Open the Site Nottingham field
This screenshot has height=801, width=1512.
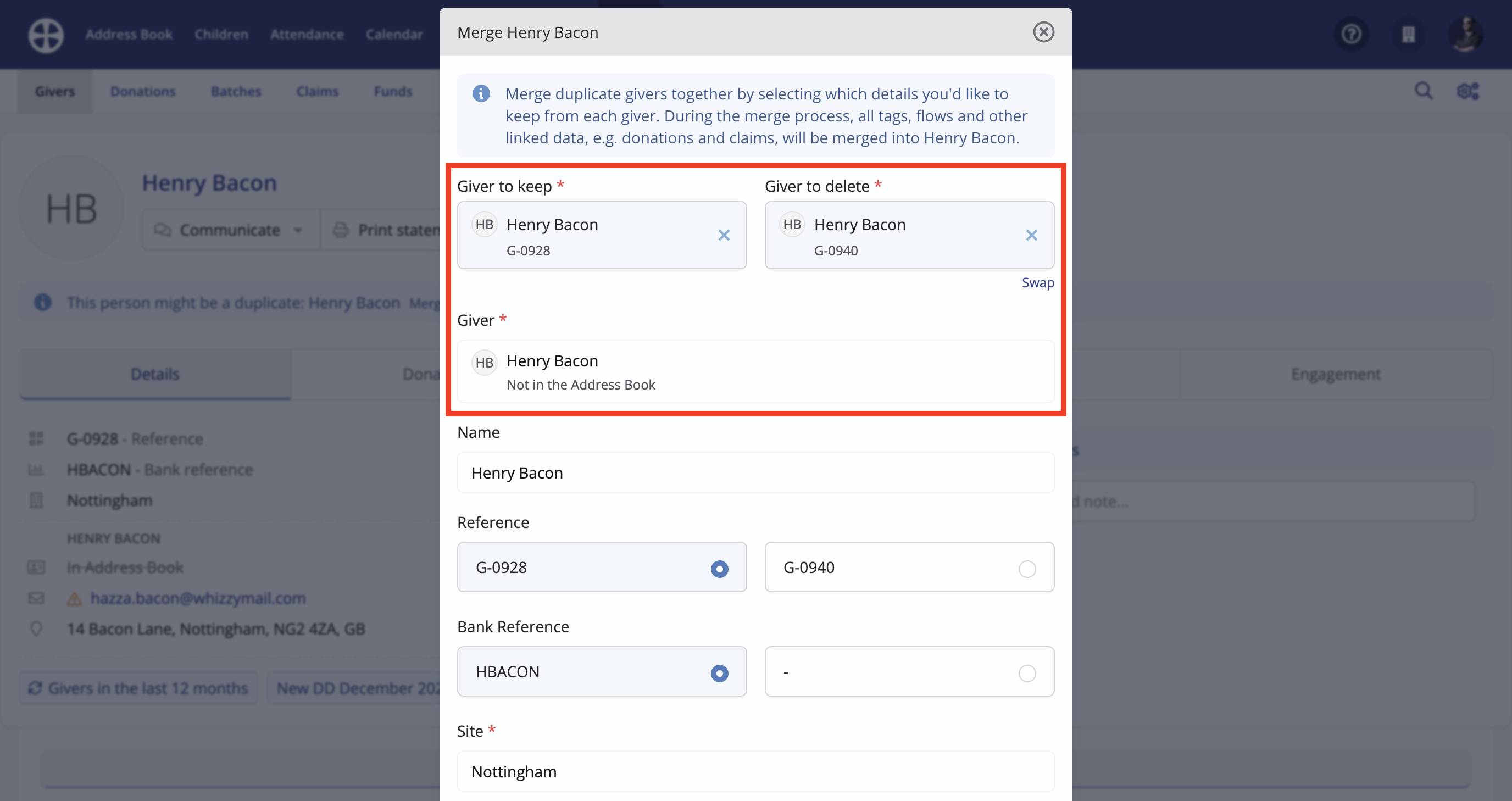click(755, 771)
